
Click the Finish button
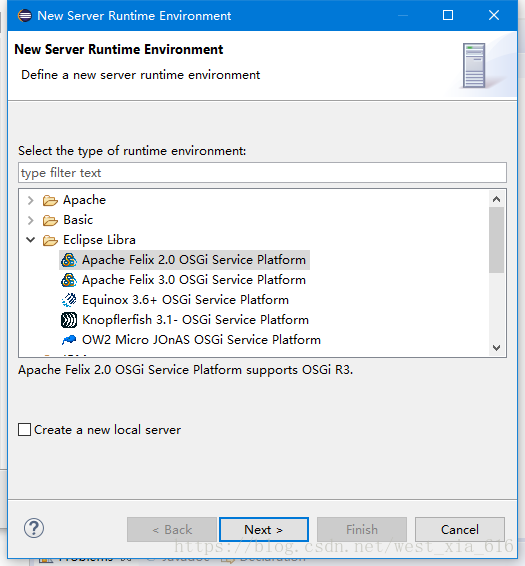tap(362, 530)
